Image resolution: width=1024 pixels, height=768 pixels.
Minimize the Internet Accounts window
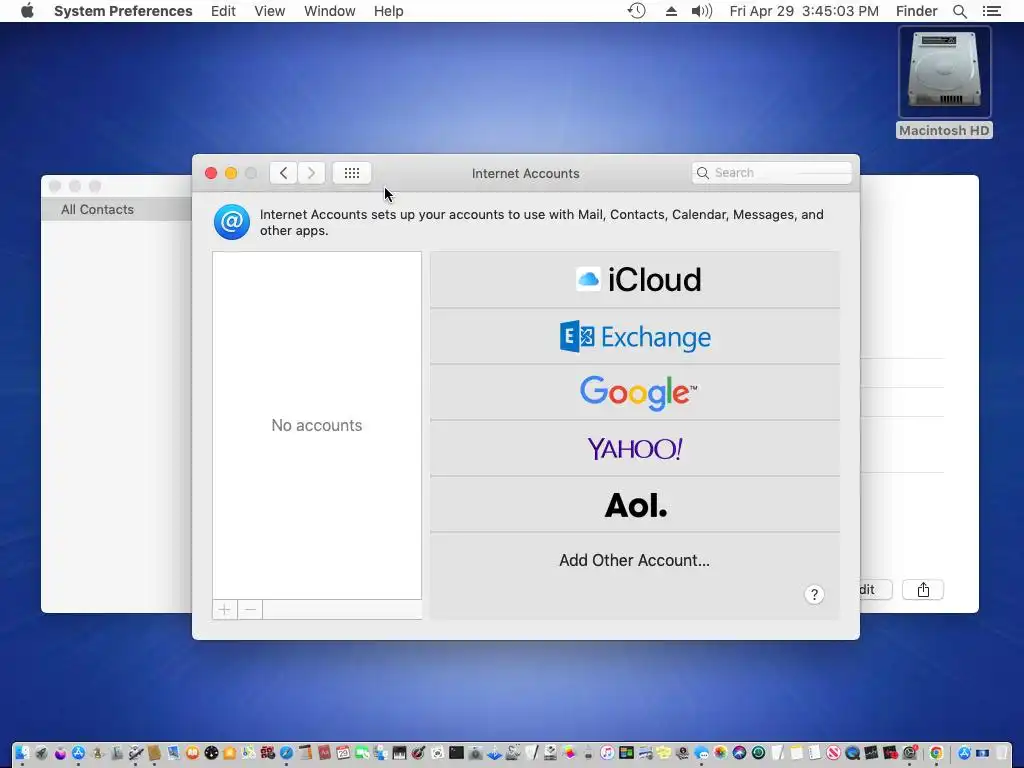[x=231, y=173]
